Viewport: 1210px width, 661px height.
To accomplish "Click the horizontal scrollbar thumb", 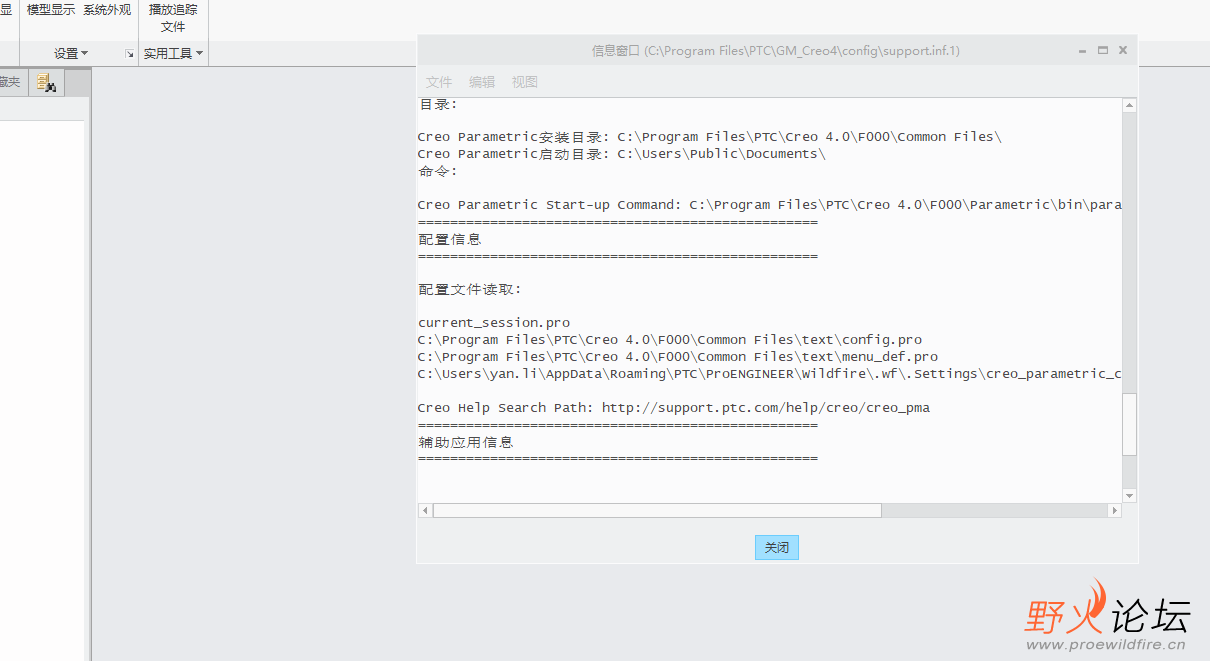I will point(657,510).
